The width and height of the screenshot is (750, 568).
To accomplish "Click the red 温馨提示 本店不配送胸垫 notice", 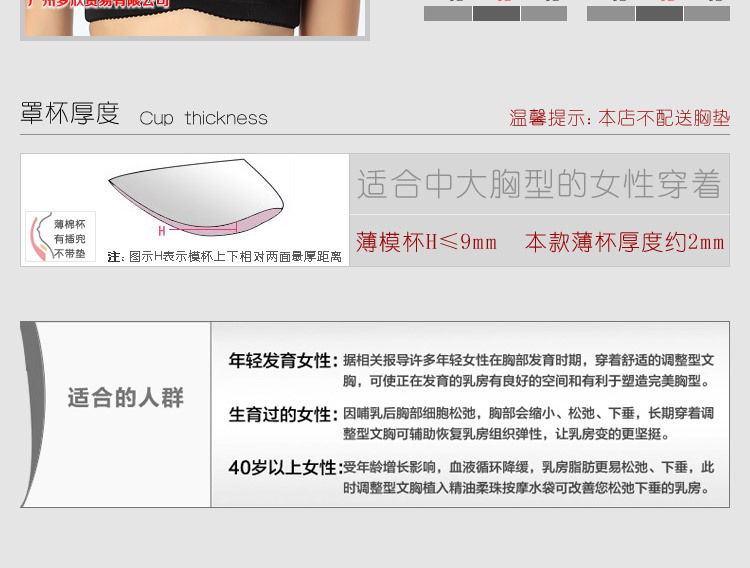I will click(619, 118).
